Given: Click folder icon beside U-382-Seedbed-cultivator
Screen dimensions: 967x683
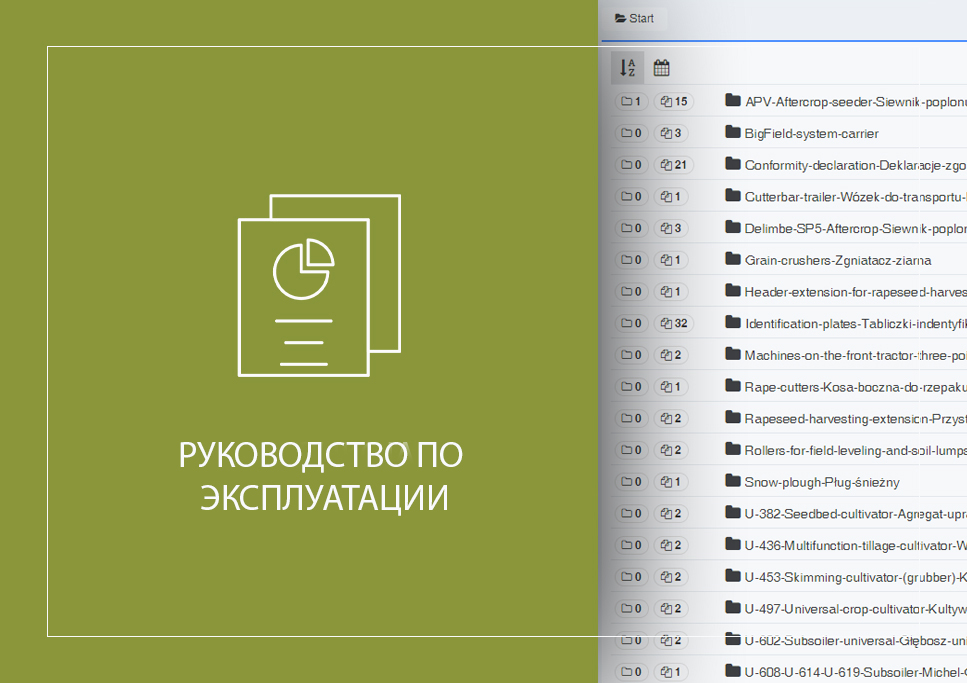Looking at the screenshot, I should click(x=733, y=511).
